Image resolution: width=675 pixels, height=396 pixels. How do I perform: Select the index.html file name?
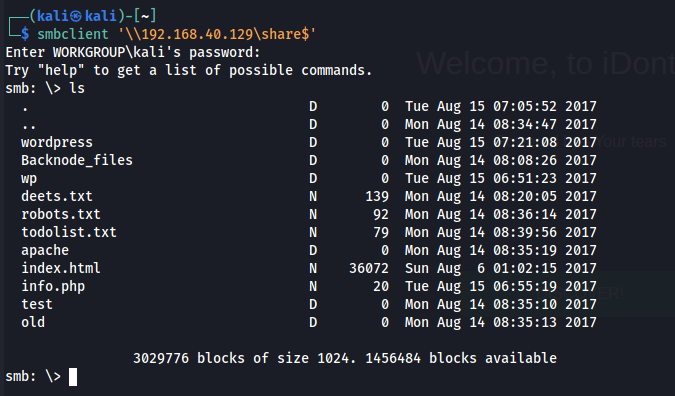61,268
